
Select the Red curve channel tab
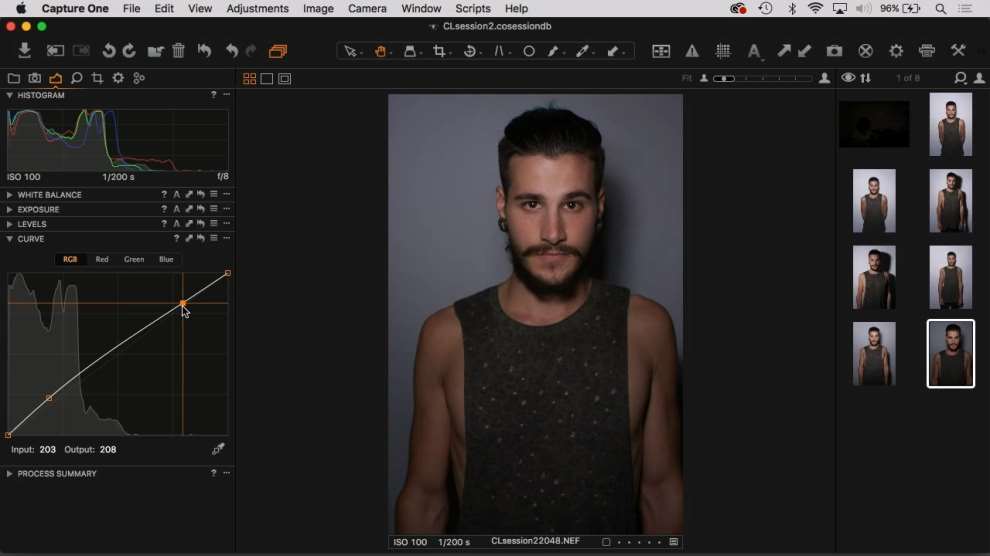[x=102, y=259]
